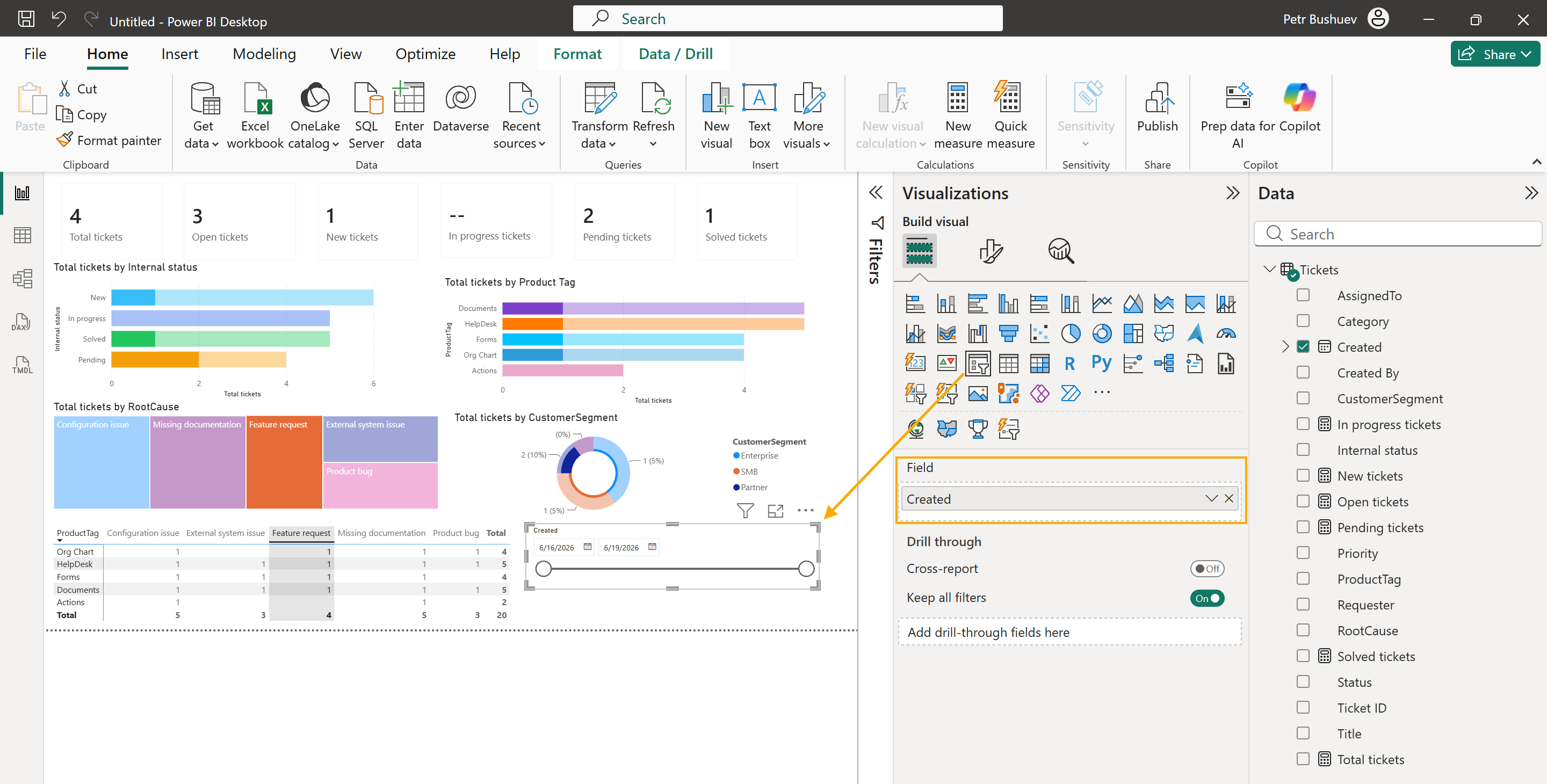Click the filter icon above the Created slicer
This screenshot has width=1547, height=784.
tap(745, 511)
